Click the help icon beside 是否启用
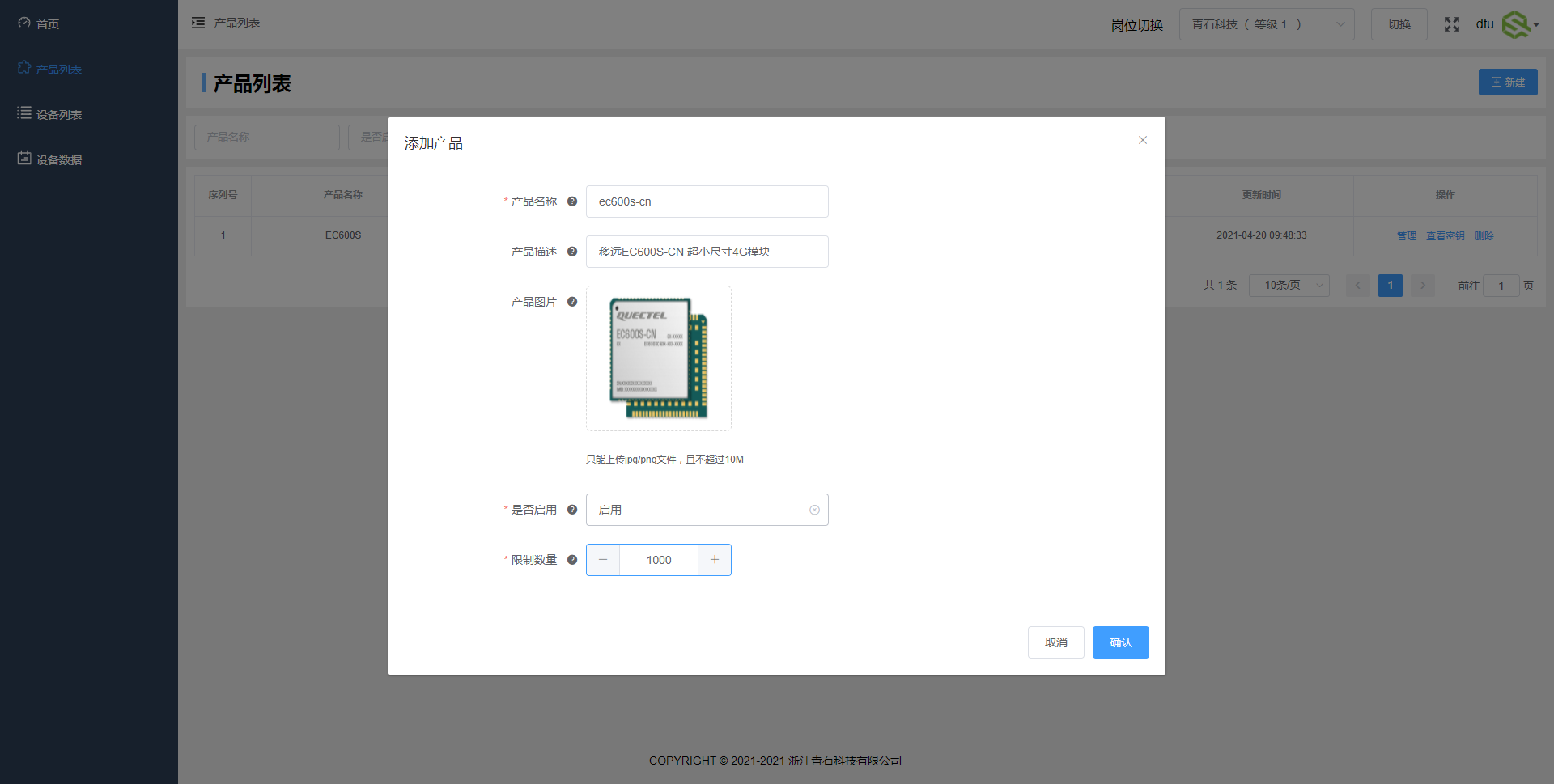Viewport: 1554px width, 784px height. click(572, 510)
